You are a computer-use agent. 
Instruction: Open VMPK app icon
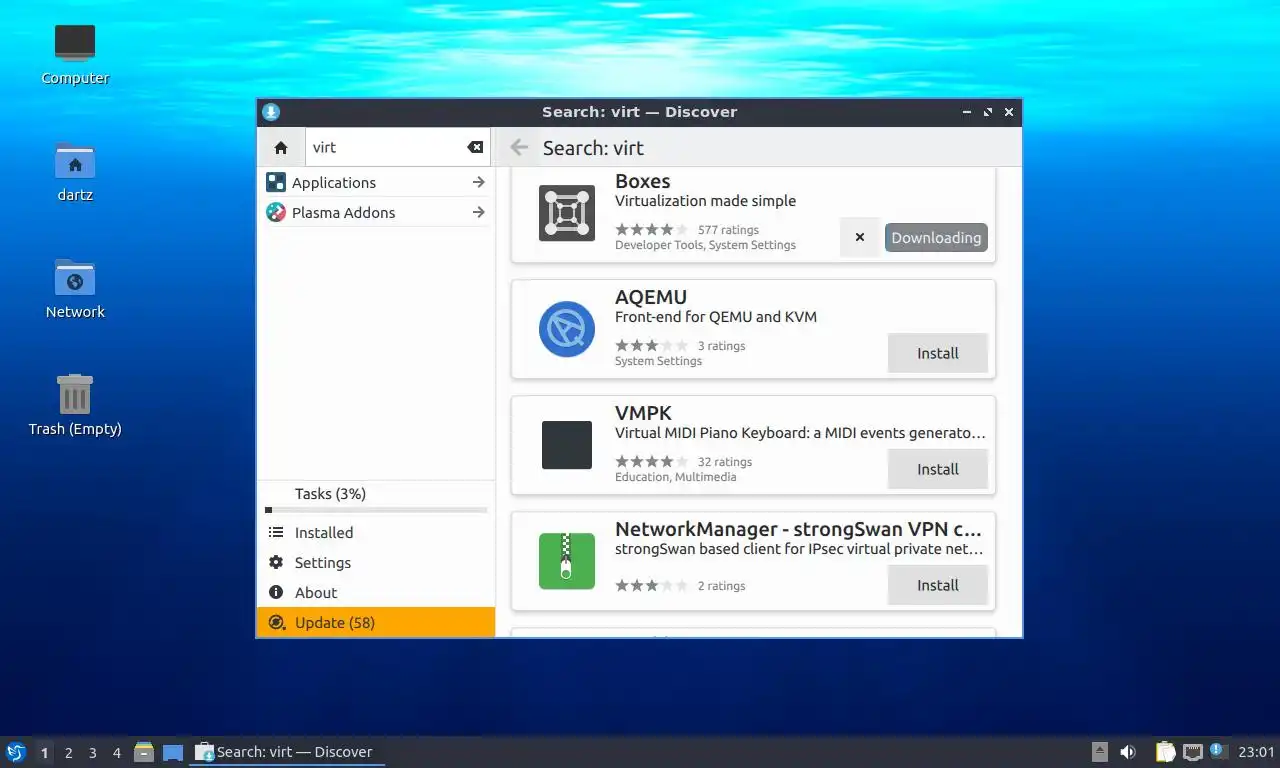tap(567, 445)
